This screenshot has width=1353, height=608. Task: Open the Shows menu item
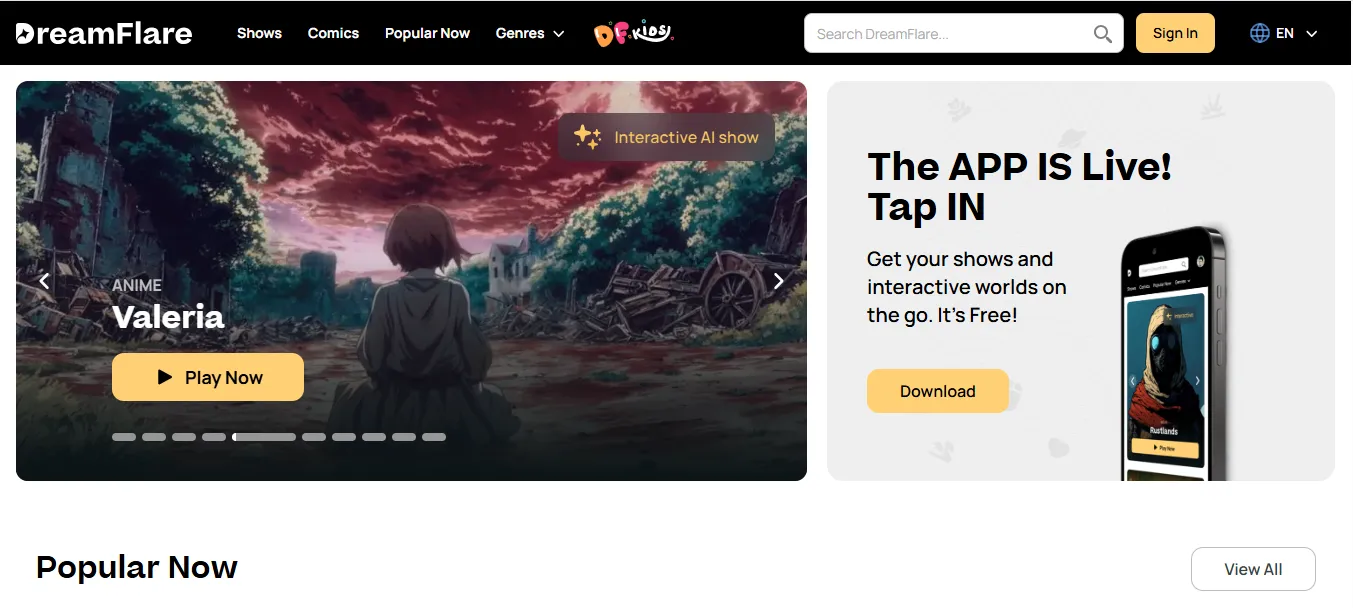point(259,33)
